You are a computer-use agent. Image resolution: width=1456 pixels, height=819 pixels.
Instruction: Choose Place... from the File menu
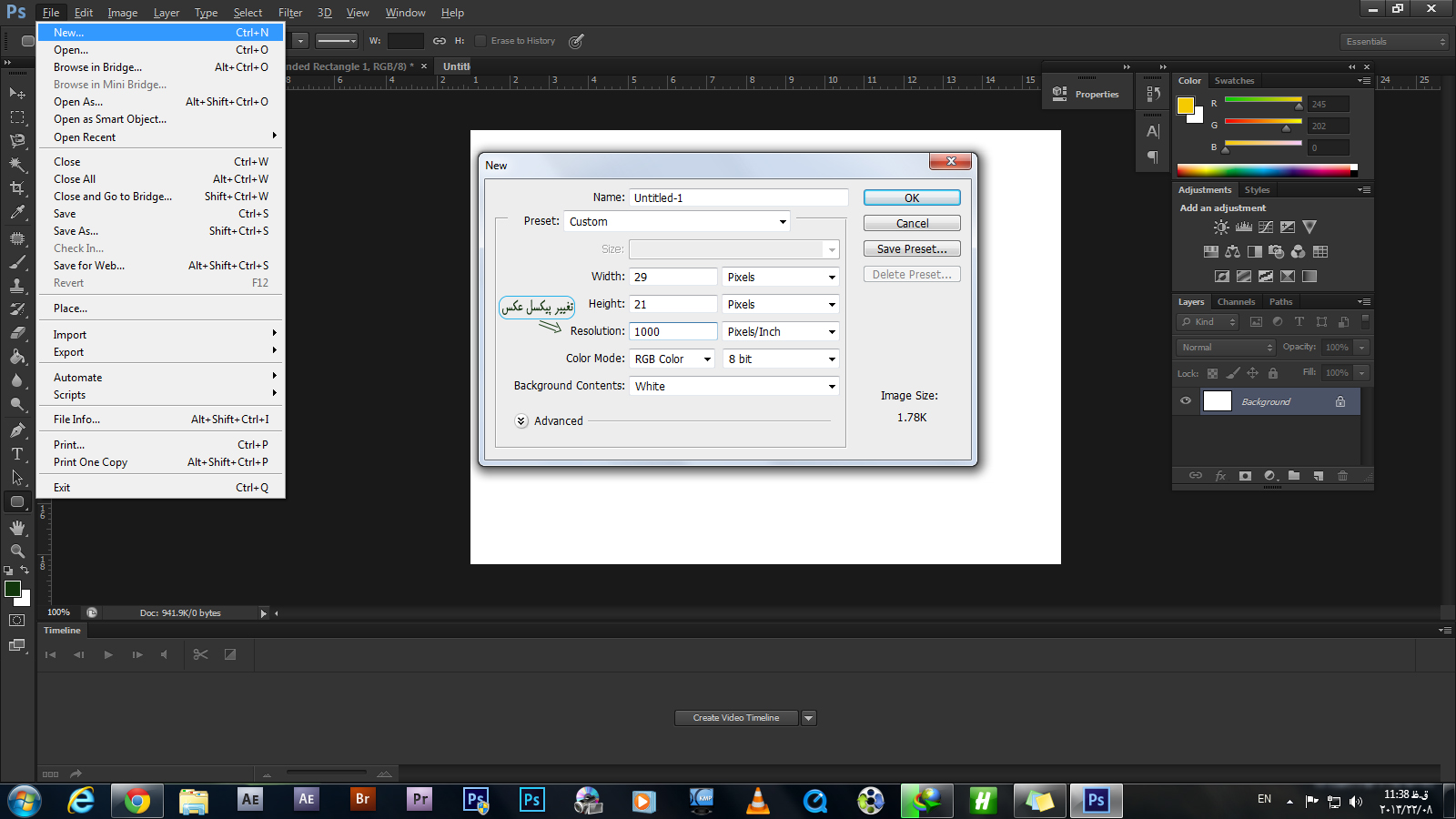click(x=161, y=308)
